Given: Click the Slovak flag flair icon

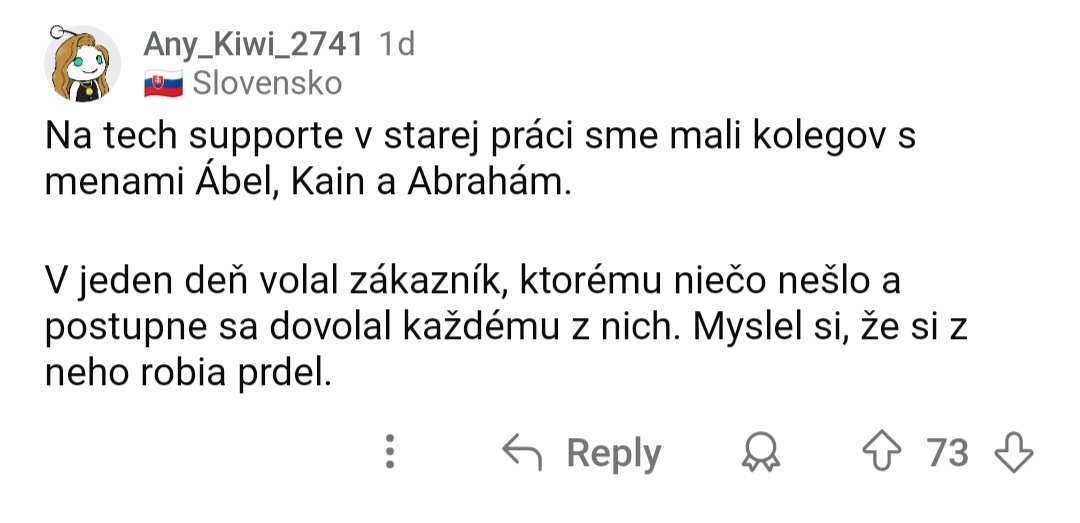Looking at the screenshot, I should [x=161, y=83].
